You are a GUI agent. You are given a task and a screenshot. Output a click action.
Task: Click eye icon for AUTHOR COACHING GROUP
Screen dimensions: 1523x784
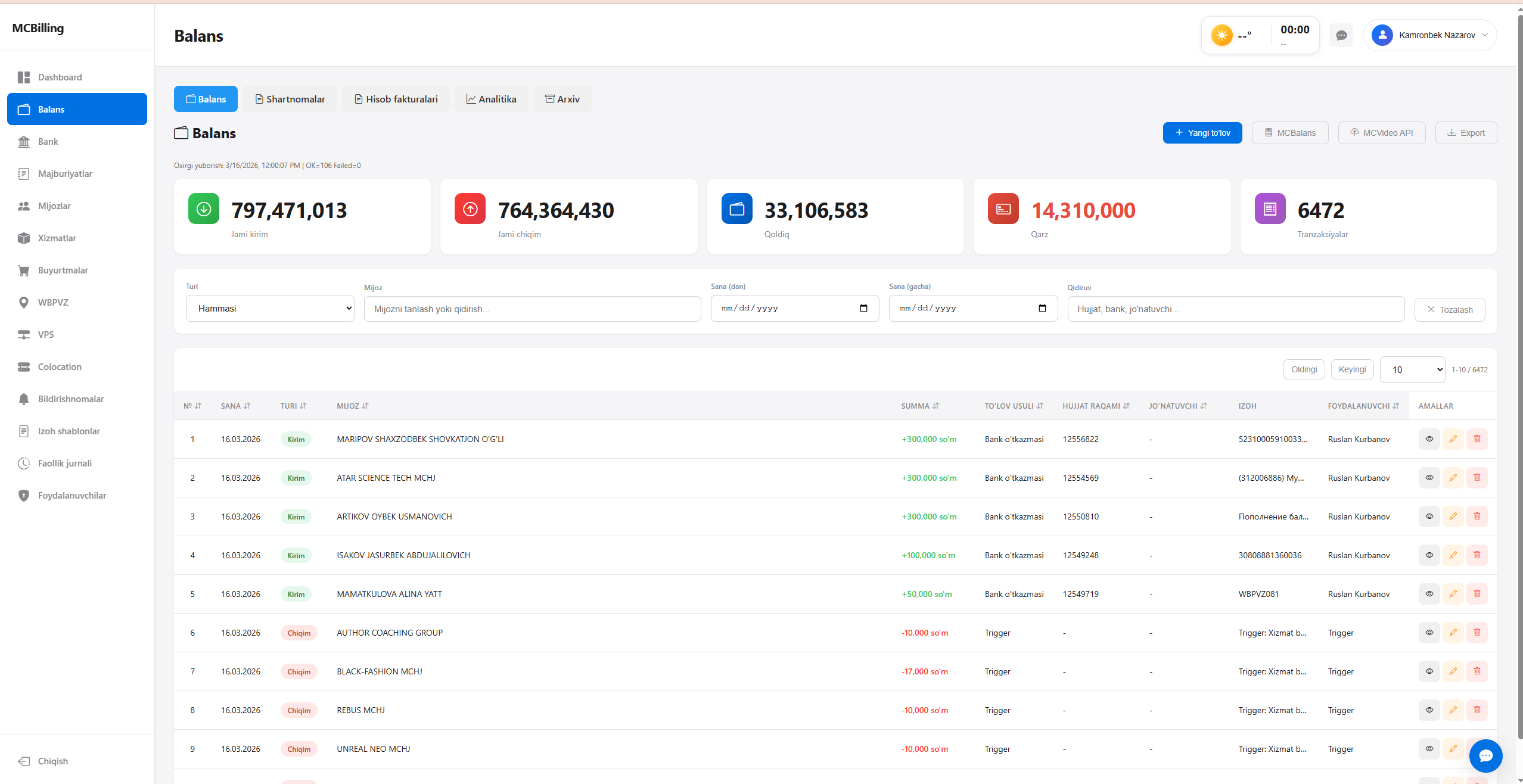pos(1429,633)
